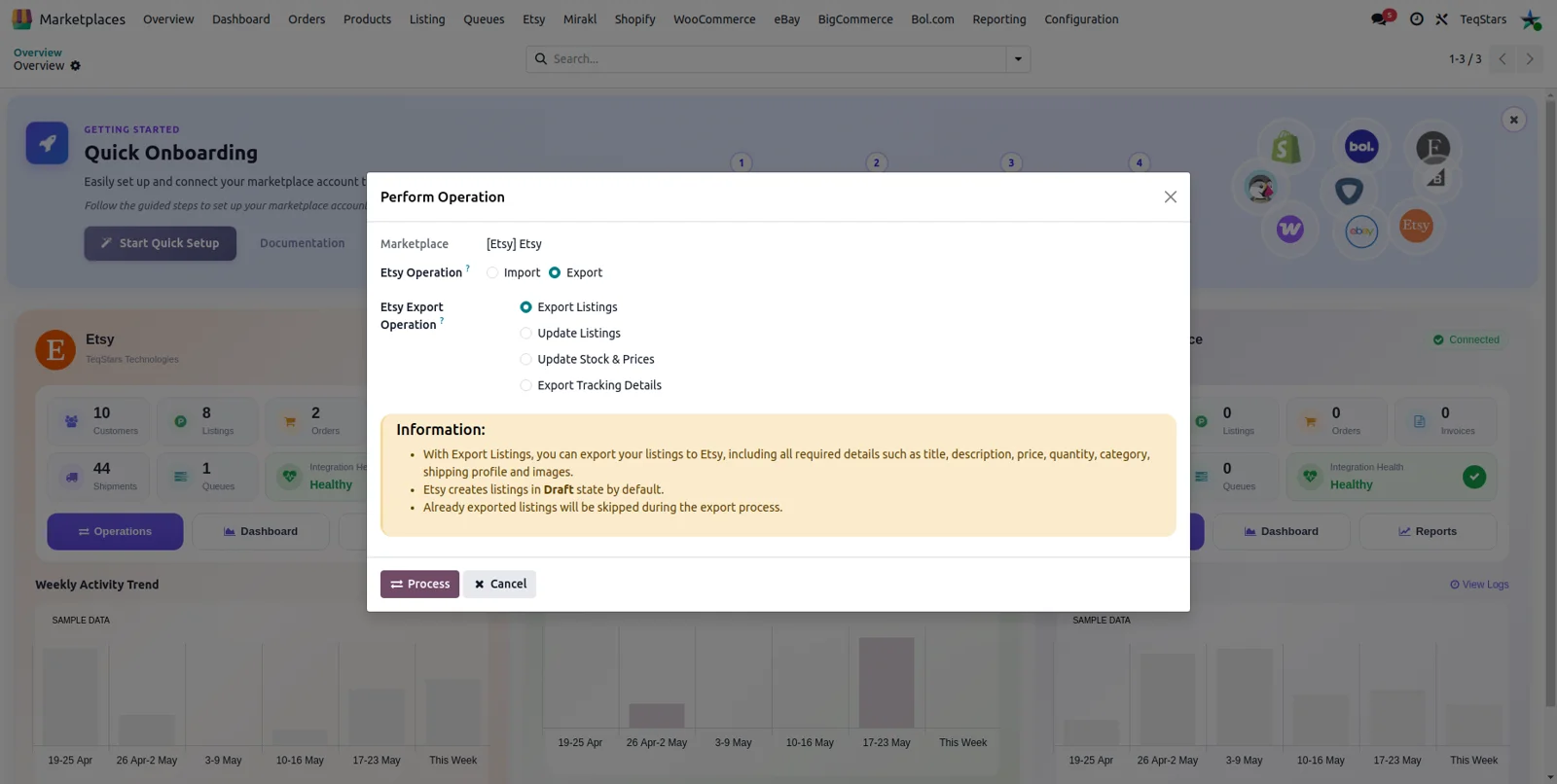Click the Reports button on right card
The height and width of the screenshot is (784, 1557).
1428,532
